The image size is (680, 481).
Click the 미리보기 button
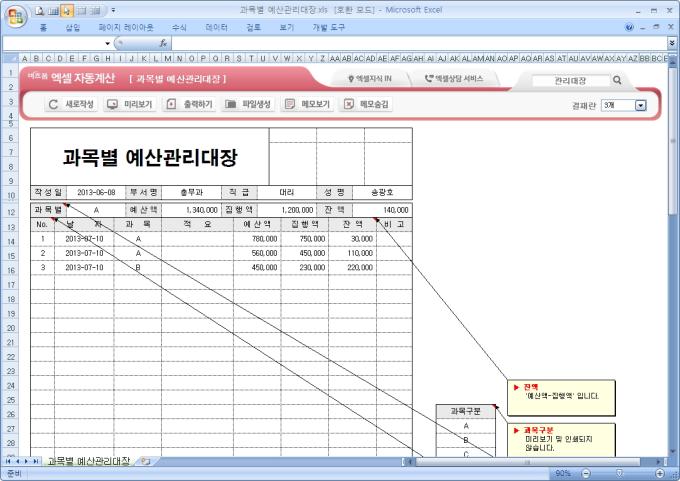coord(130,104)
